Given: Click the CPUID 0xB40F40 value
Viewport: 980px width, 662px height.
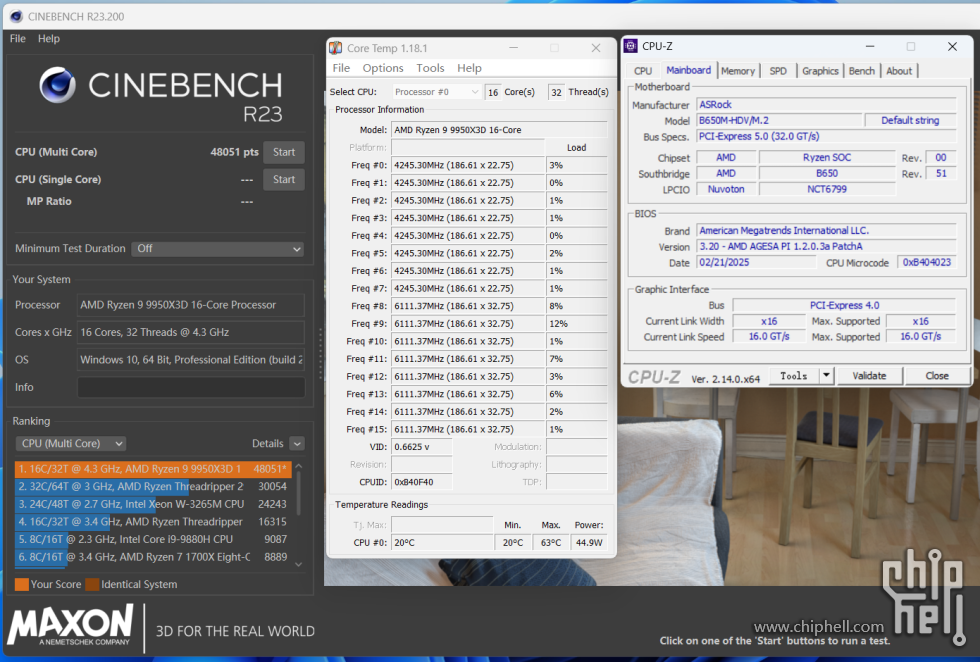Looking at the screenshot, I should point(421,482).
